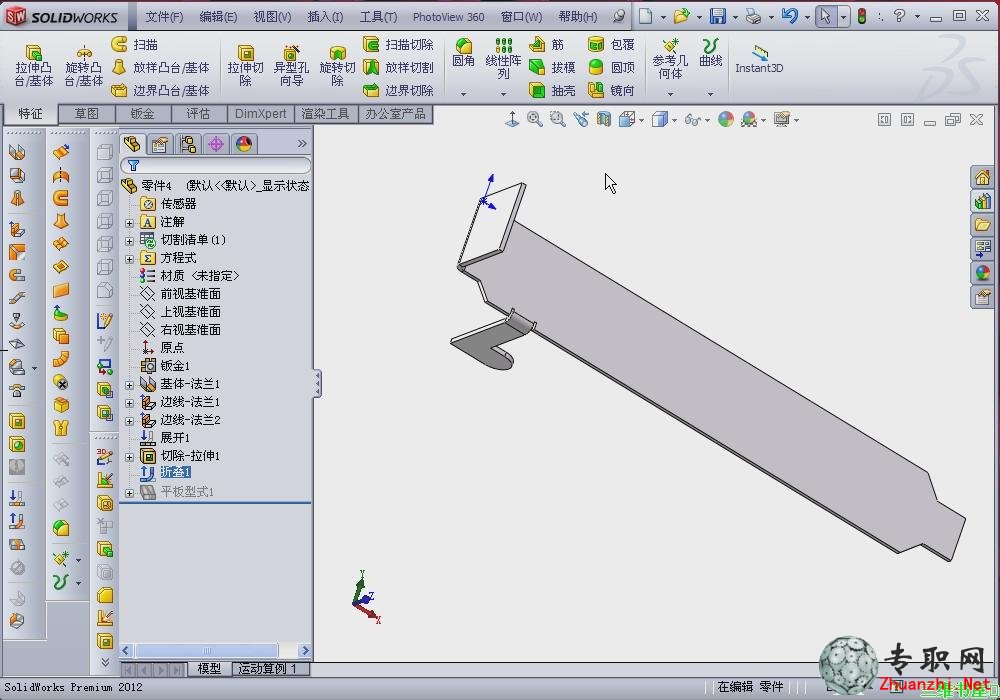
Task: Open a file using the folder icon
Action: pos(682,16)
